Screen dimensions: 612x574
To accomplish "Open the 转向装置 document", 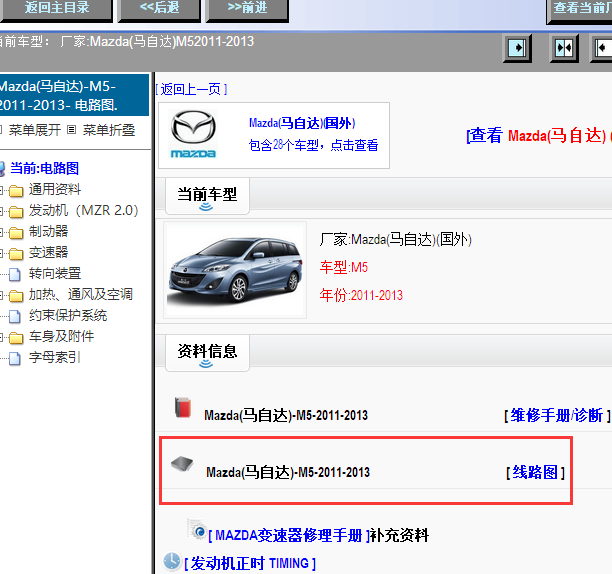I will point(55,274).
